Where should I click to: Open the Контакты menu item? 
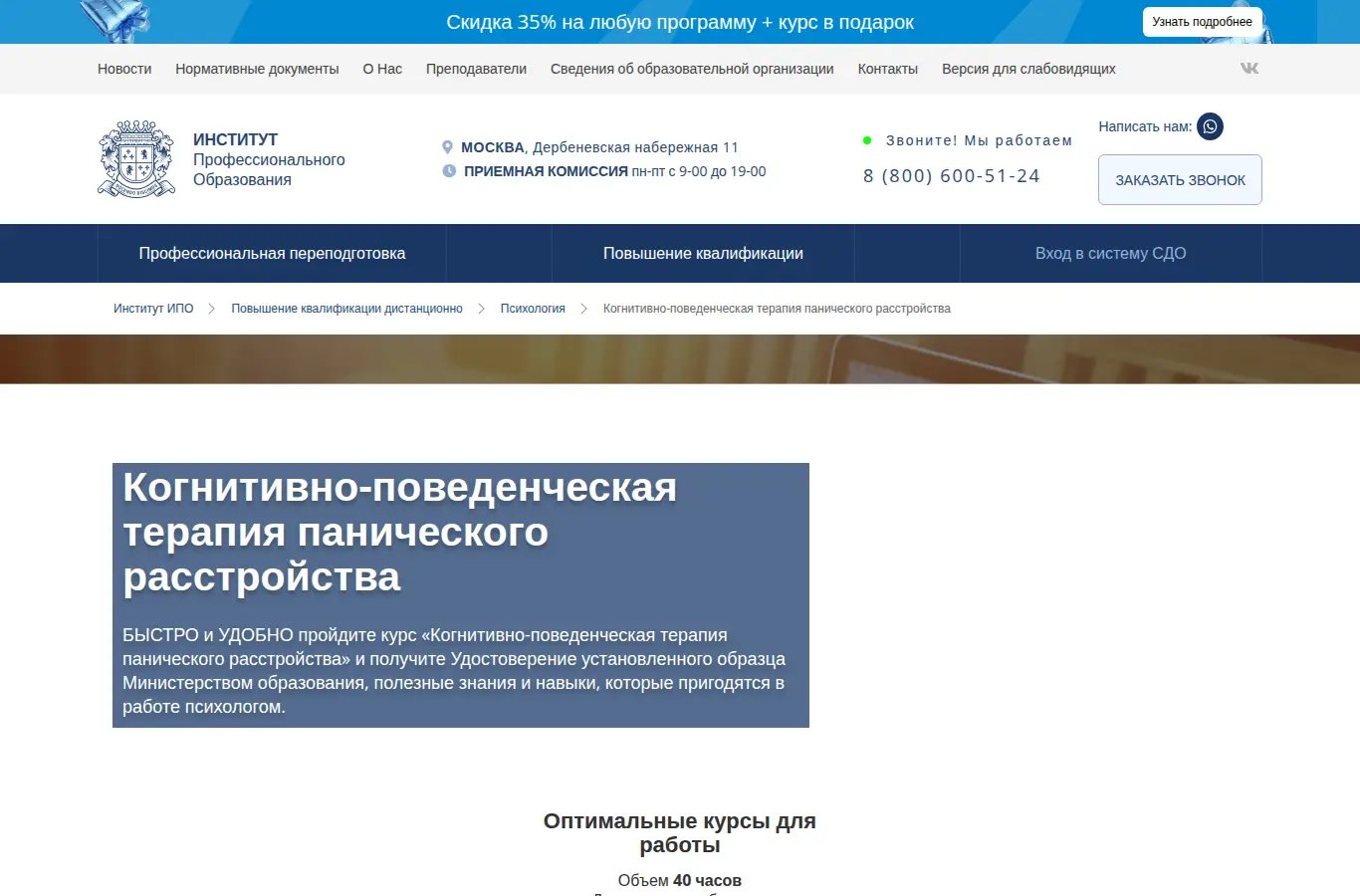pyautogui.click(x=888, y=69)
